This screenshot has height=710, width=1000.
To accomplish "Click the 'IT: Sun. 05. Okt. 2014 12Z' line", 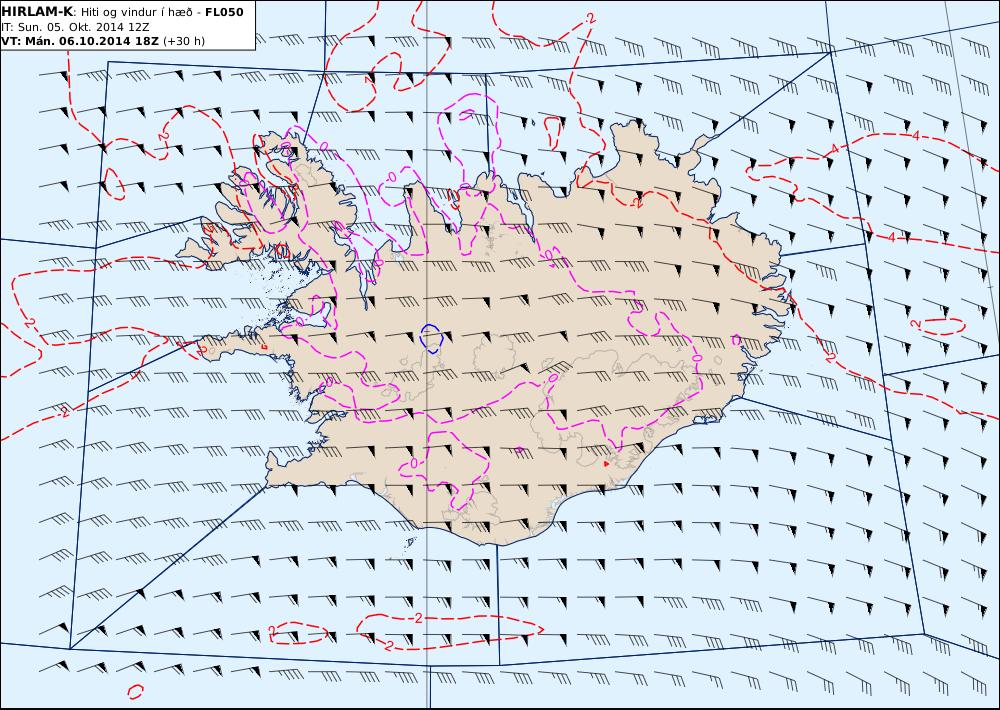I will coord(75,27).
